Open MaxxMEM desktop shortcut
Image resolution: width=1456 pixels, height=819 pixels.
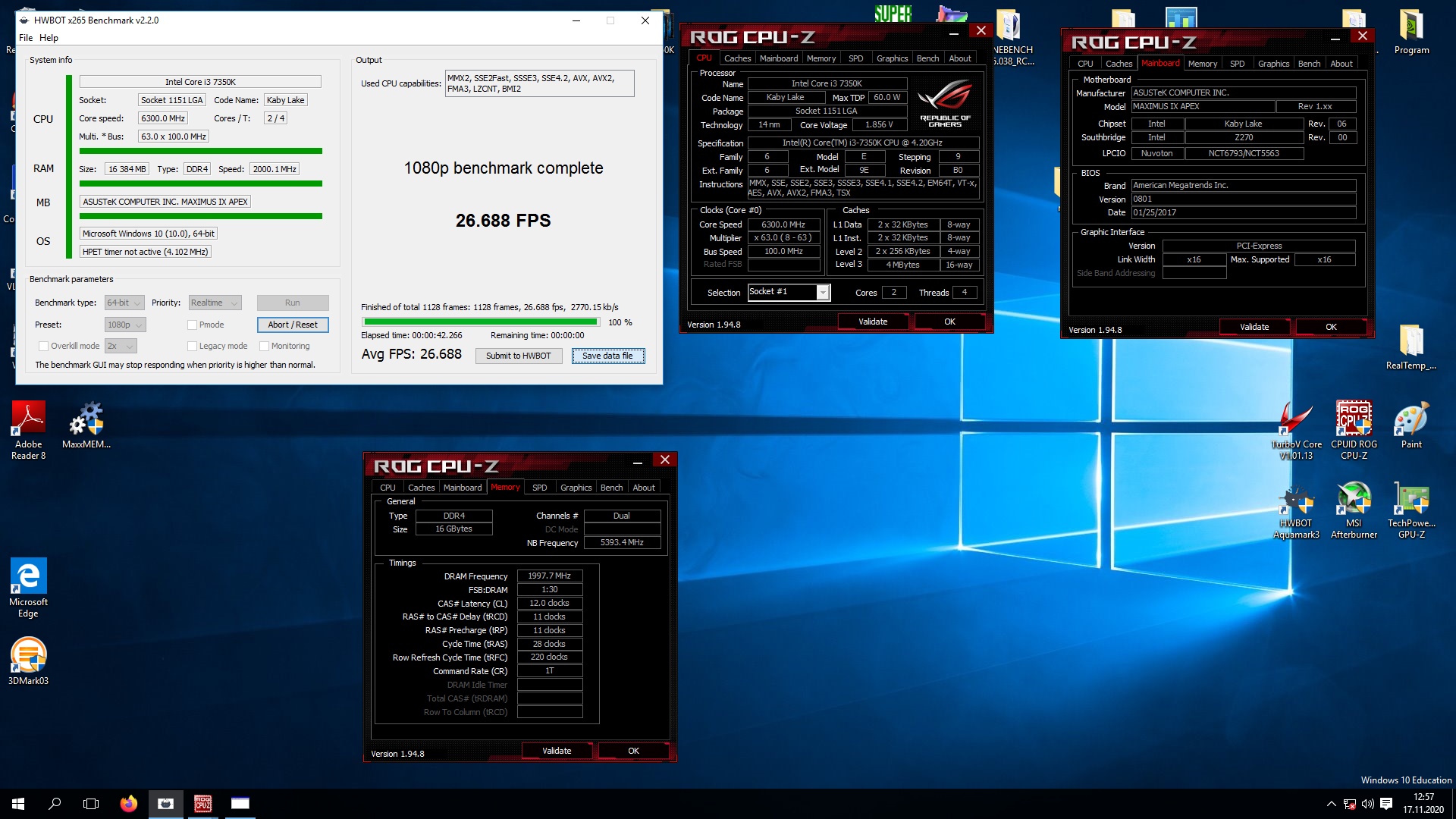tap(86, 425)
